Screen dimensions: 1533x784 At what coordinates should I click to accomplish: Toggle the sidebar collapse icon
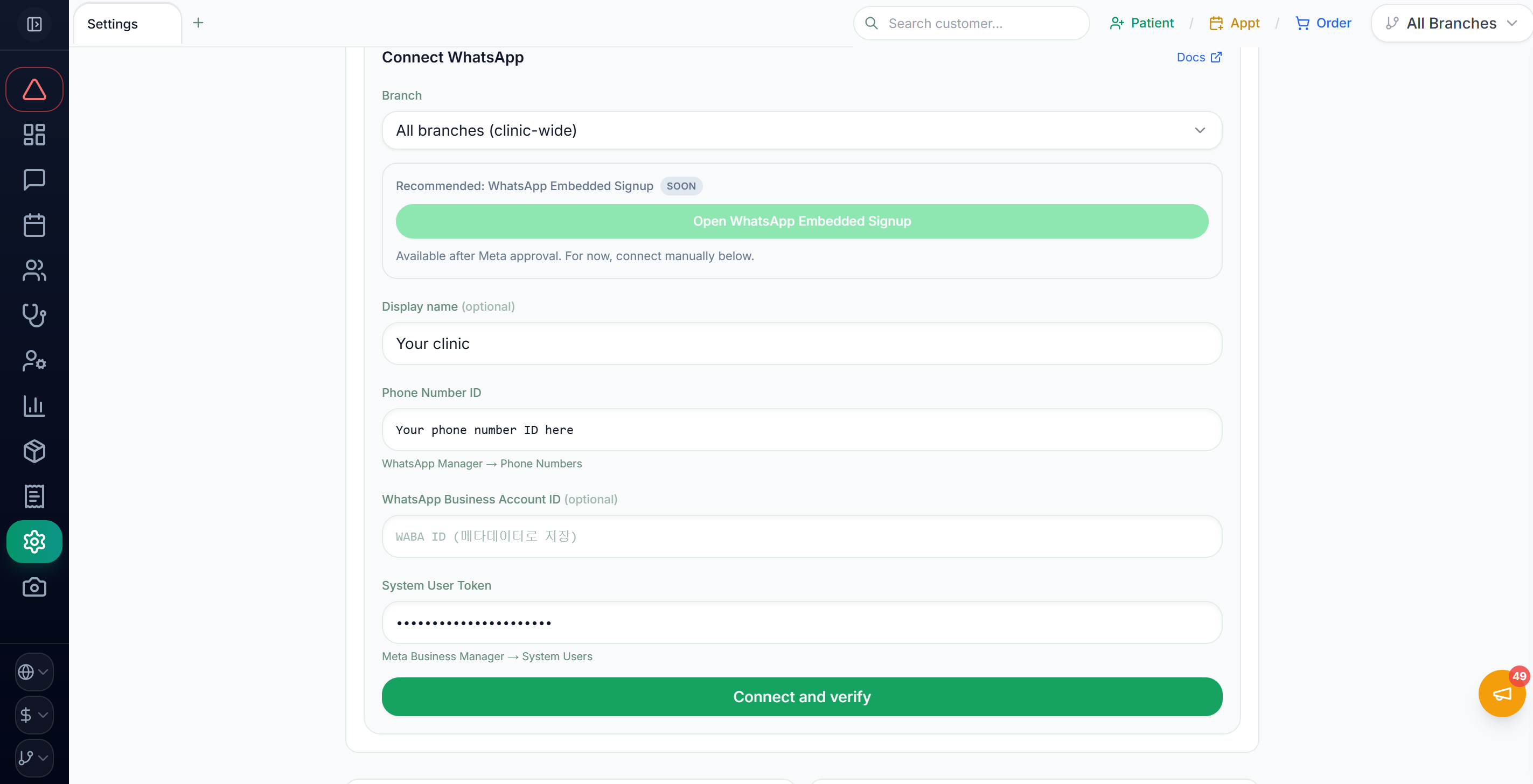point(34,24)
